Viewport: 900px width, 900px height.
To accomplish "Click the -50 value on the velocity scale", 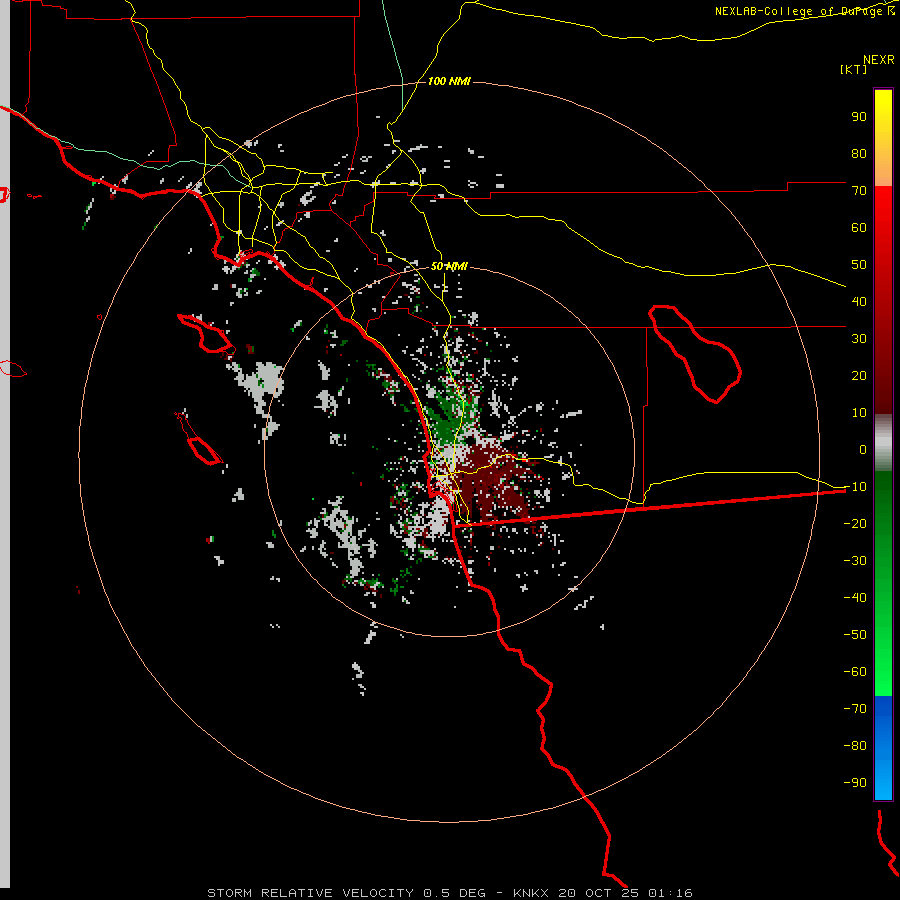I will pyautogui.click(x=855, y=635).
